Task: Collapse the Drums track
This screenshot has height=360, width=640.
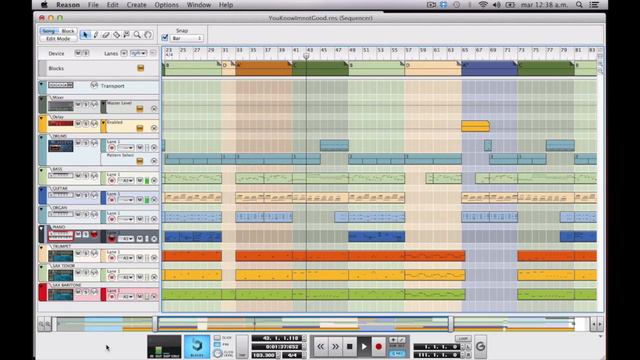Action: coord(41,138)
